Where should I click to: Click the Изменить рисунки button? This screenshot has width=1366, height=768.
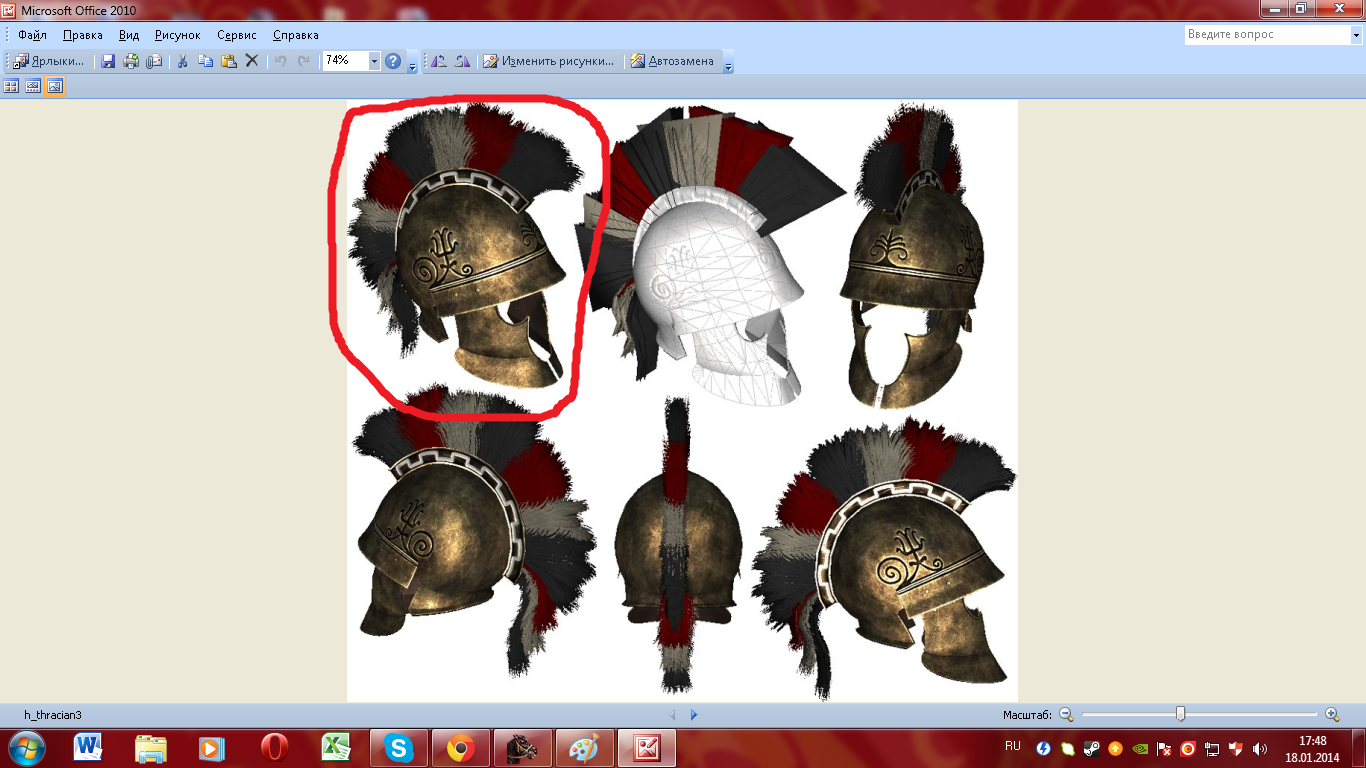(549, 61)
